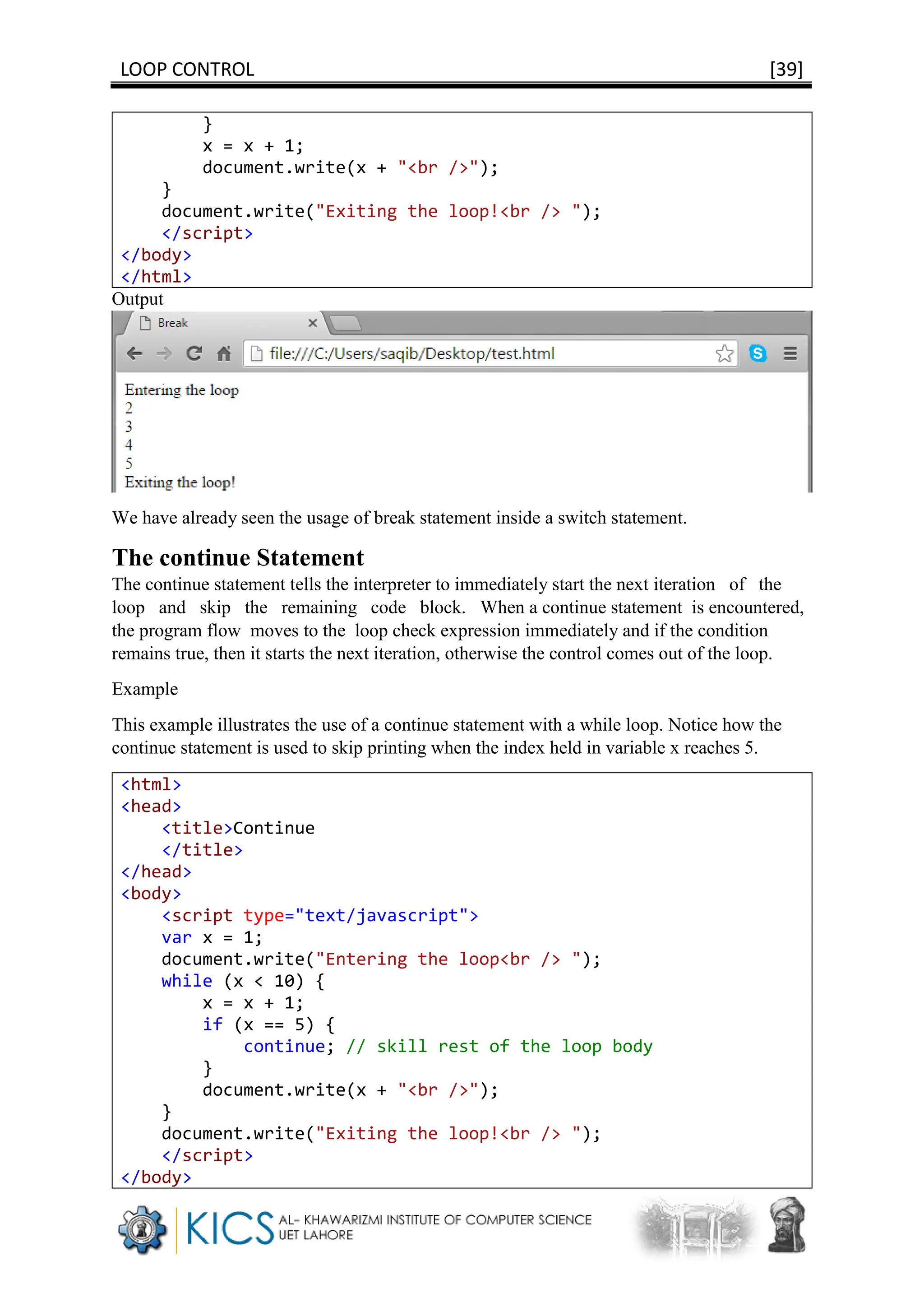Screen dimensions: 924x1307
Task: Click The continue Statement heading
Action: [238, 558]
